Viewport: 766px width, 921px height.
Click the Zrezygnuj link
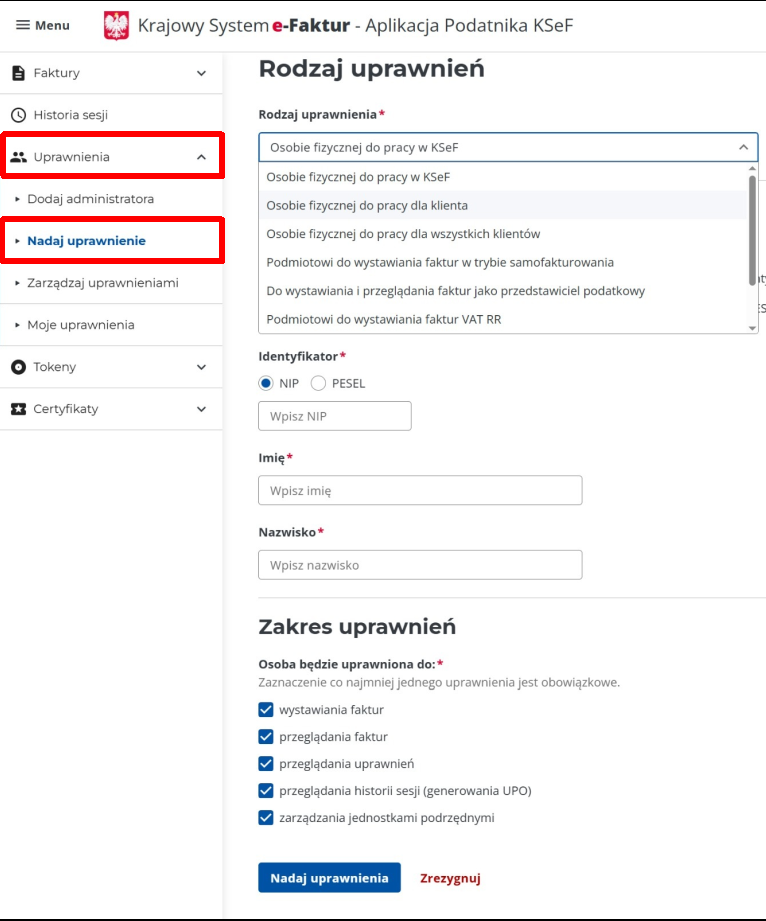450,878
